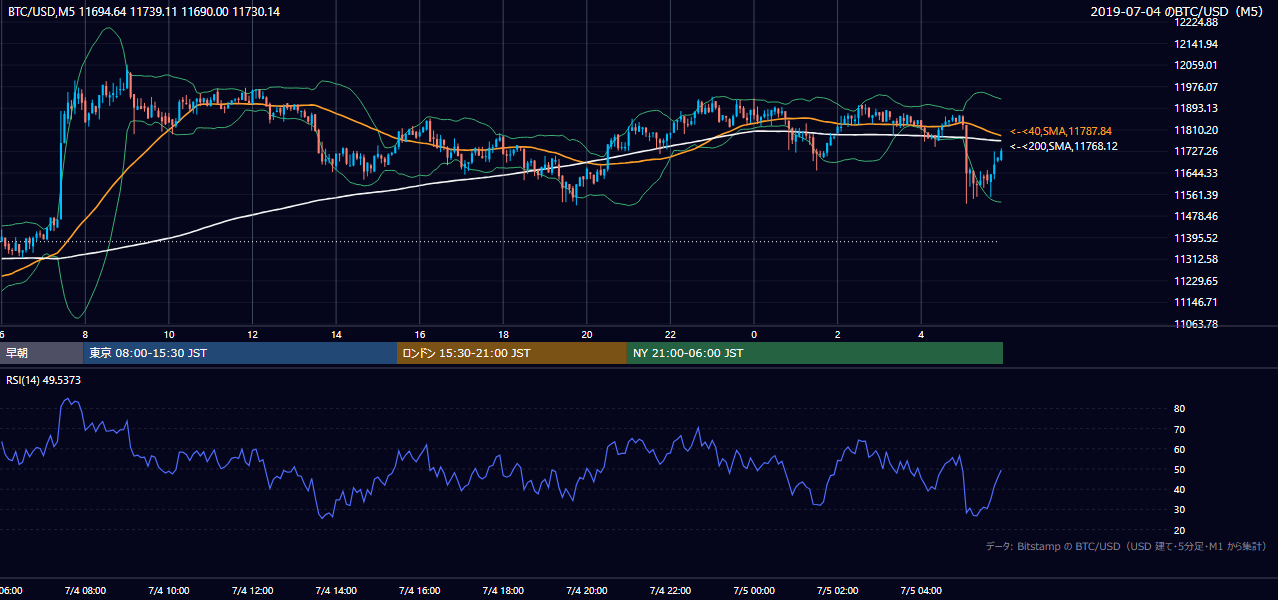Click the bottom date label 7/4 10:00

coord(169,591)
